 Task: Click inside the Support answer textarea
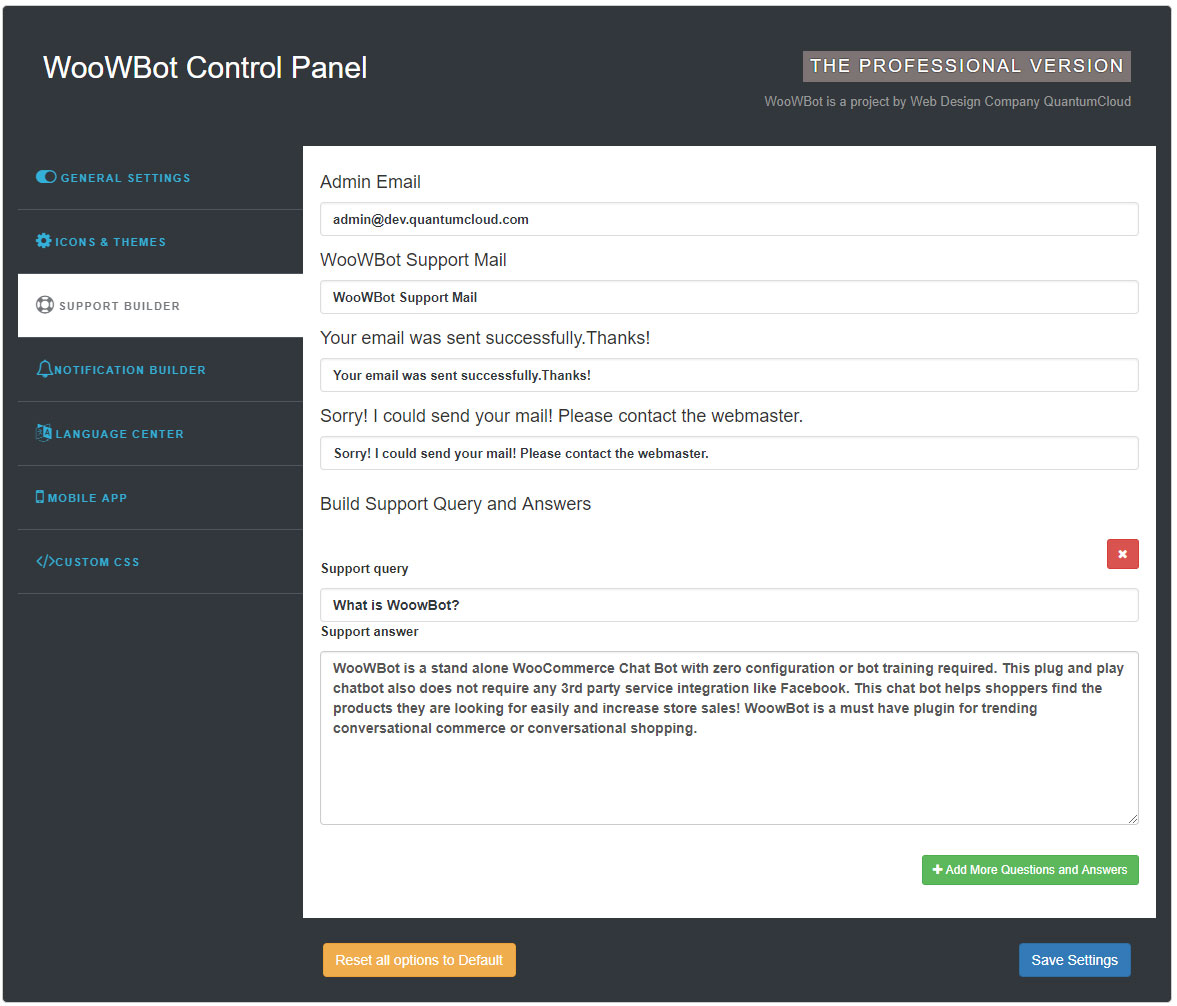point(729,738)
